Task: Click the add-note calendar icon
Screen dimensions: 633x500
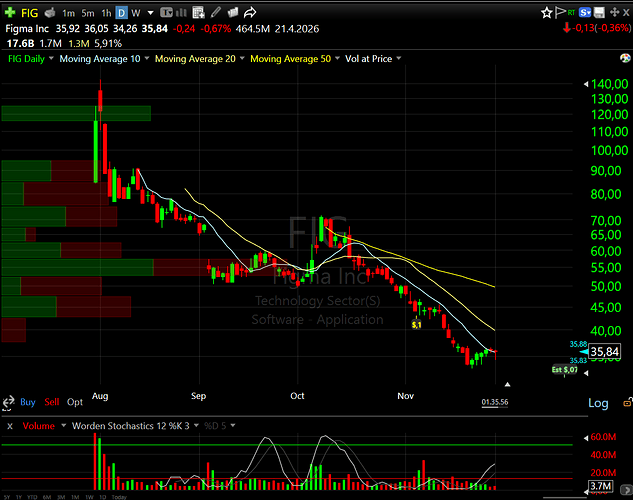Action: tap(198, 13)
